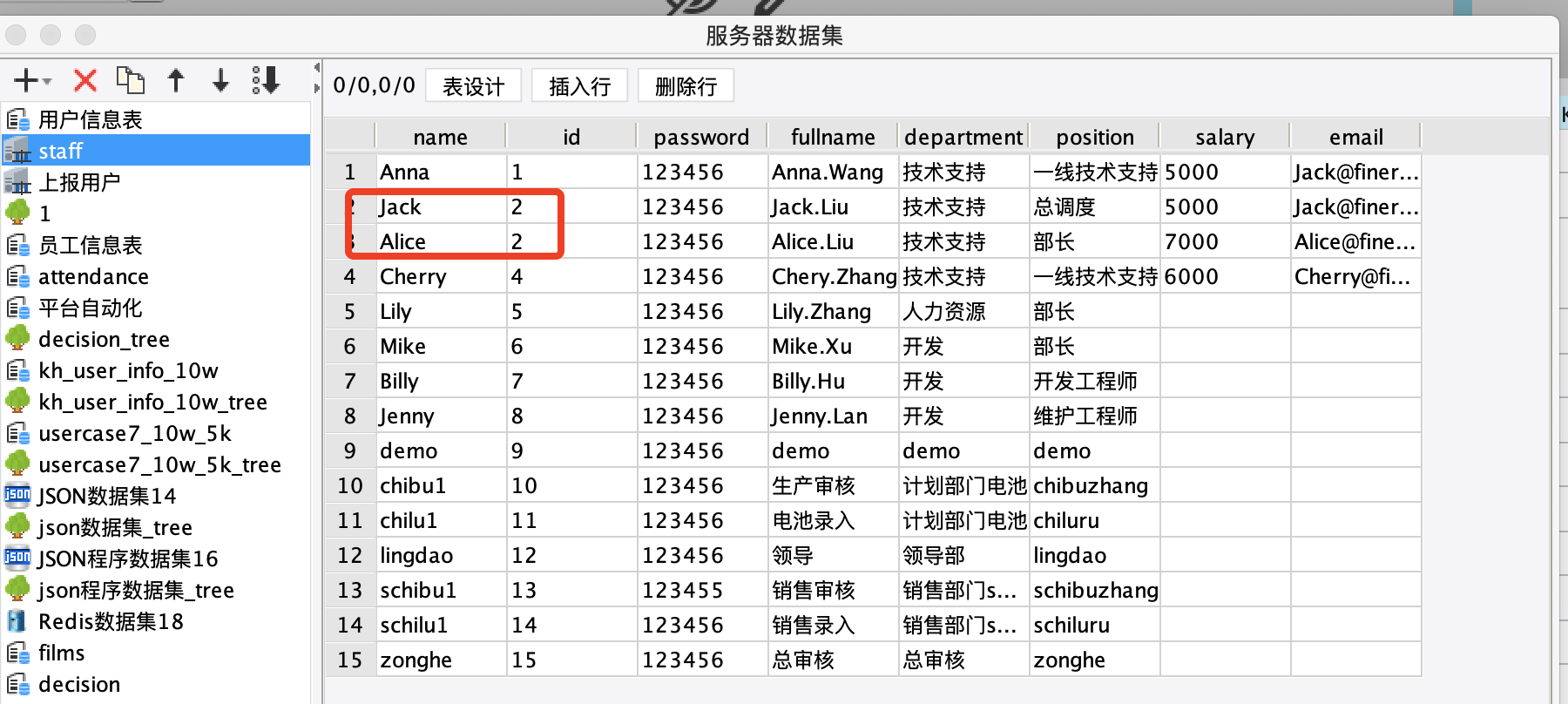The image size is (1568, 704).
Task: Select the Redis数据集18 dataset
Action: [x=111, y=621]
